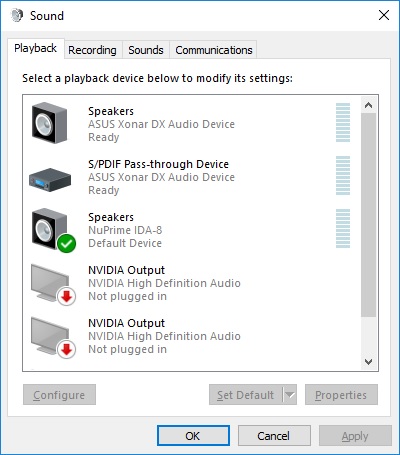Click the device list scroll-up arrow

[x=368, y=105]
